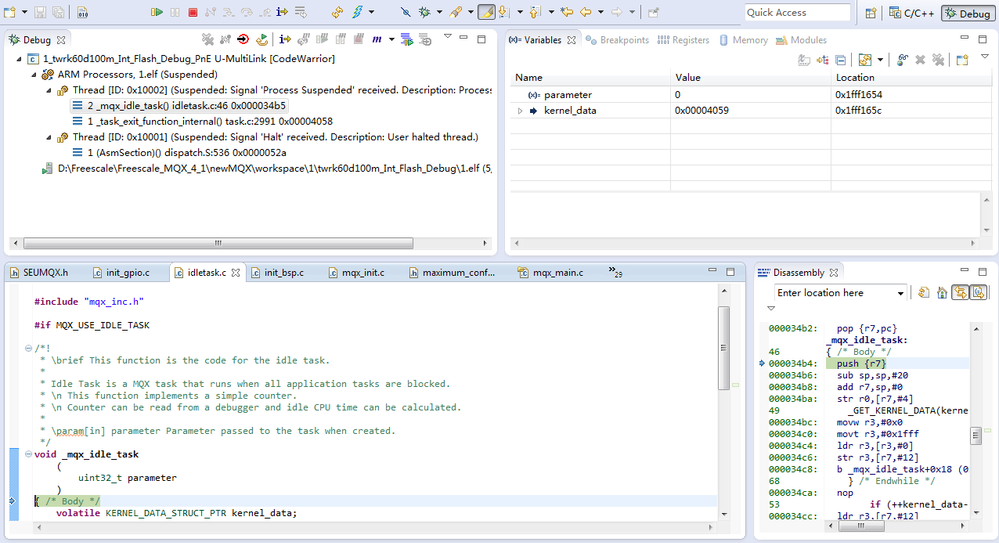Click the green Resume button in main toolbar
This screenshot has height=543, width=999.
coord(156,12)
